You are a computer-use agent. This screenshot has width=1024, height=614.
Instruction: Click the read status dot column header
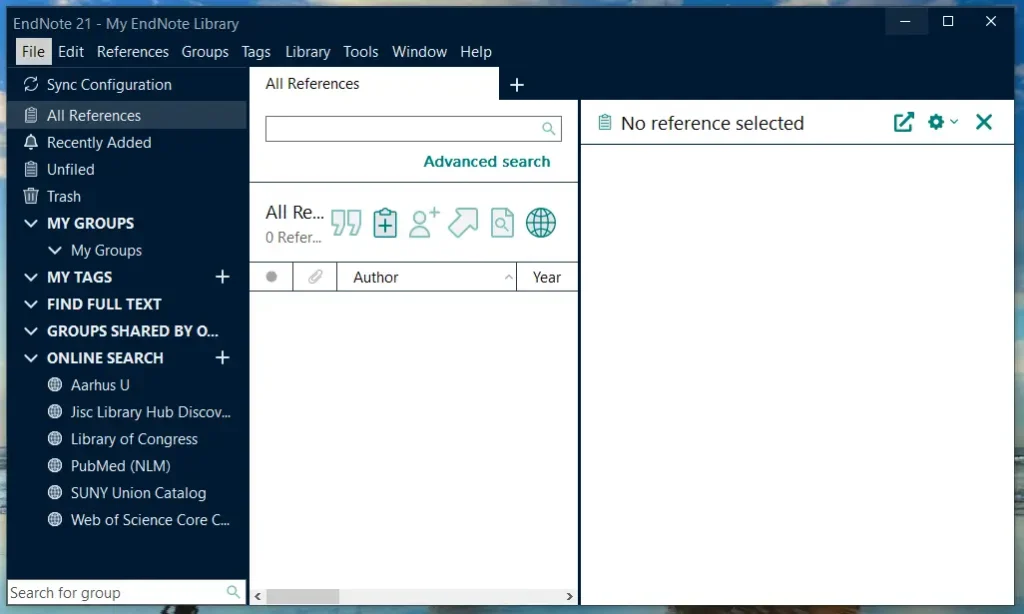tap(272, 277)
